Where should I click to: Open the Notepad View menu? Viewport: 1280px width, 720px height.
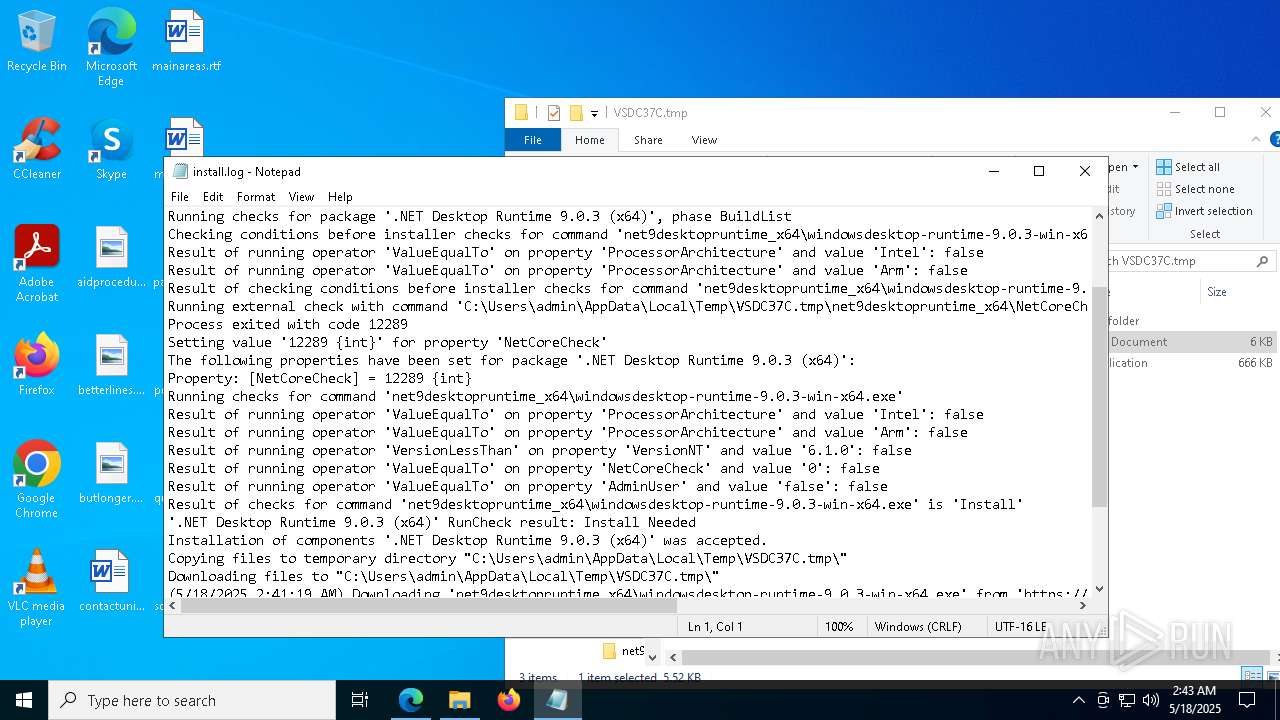pyautogui.click(x=301, y=197)
